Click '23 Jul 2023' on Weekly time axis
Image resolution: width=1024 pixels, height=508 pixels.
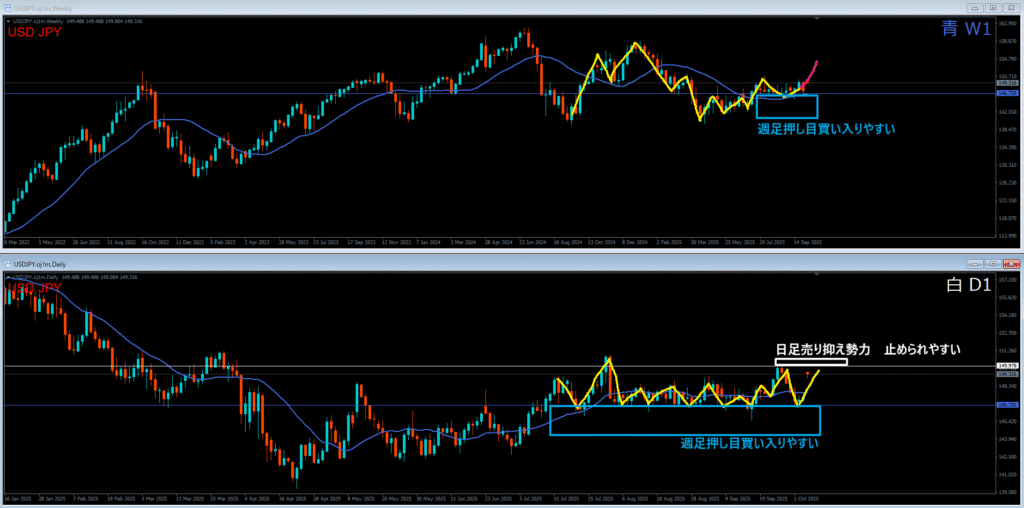(x=326, y=242)
